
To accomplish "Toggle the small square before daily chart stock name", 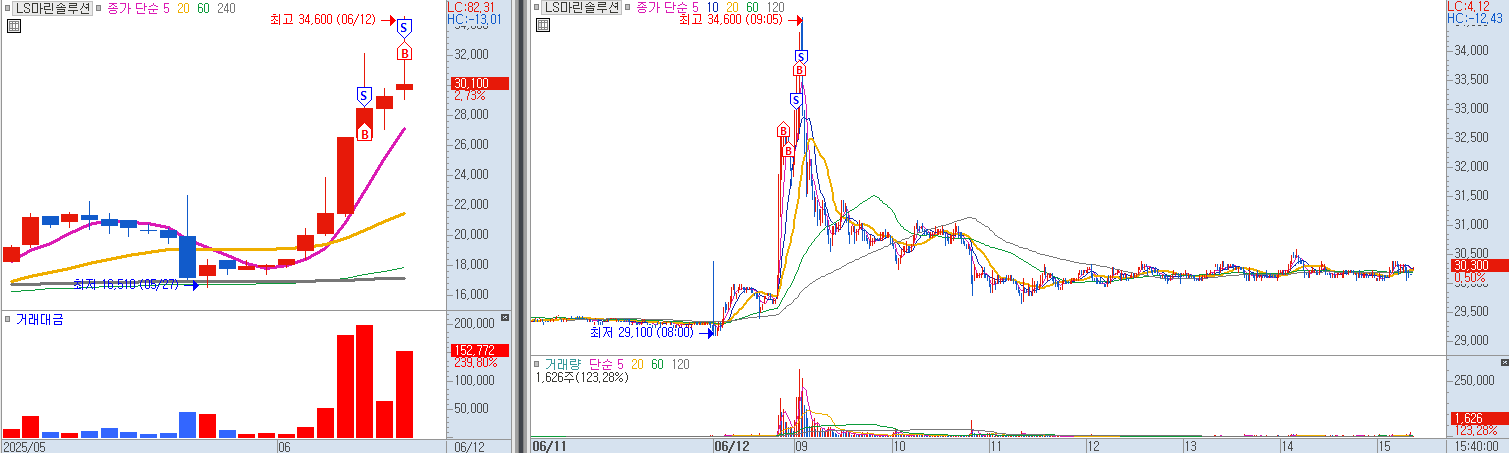I will click(x=8, y=8).
